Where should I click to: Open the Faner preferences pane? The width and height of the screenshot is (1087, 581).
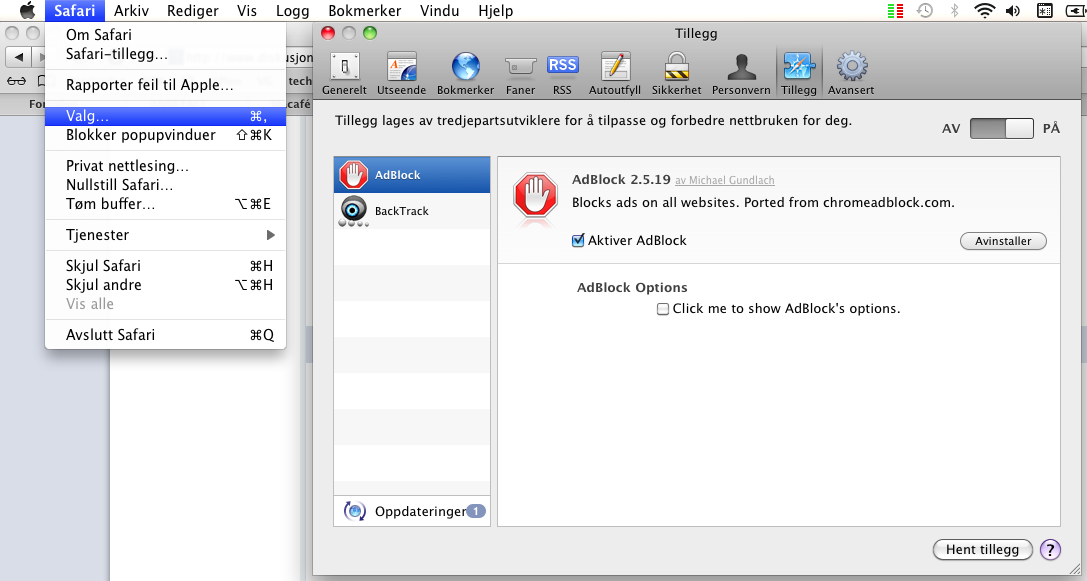pyautogui.click(x=521, y=73)
